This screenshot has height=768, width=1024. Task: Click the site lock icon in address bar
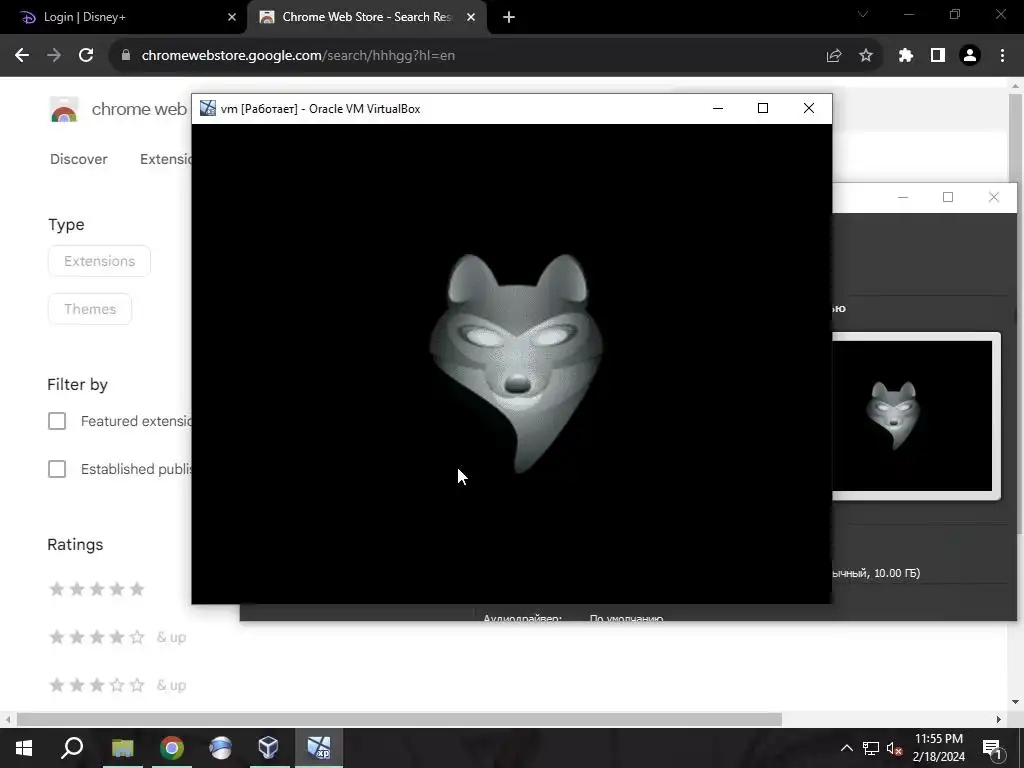coord(126,56)
